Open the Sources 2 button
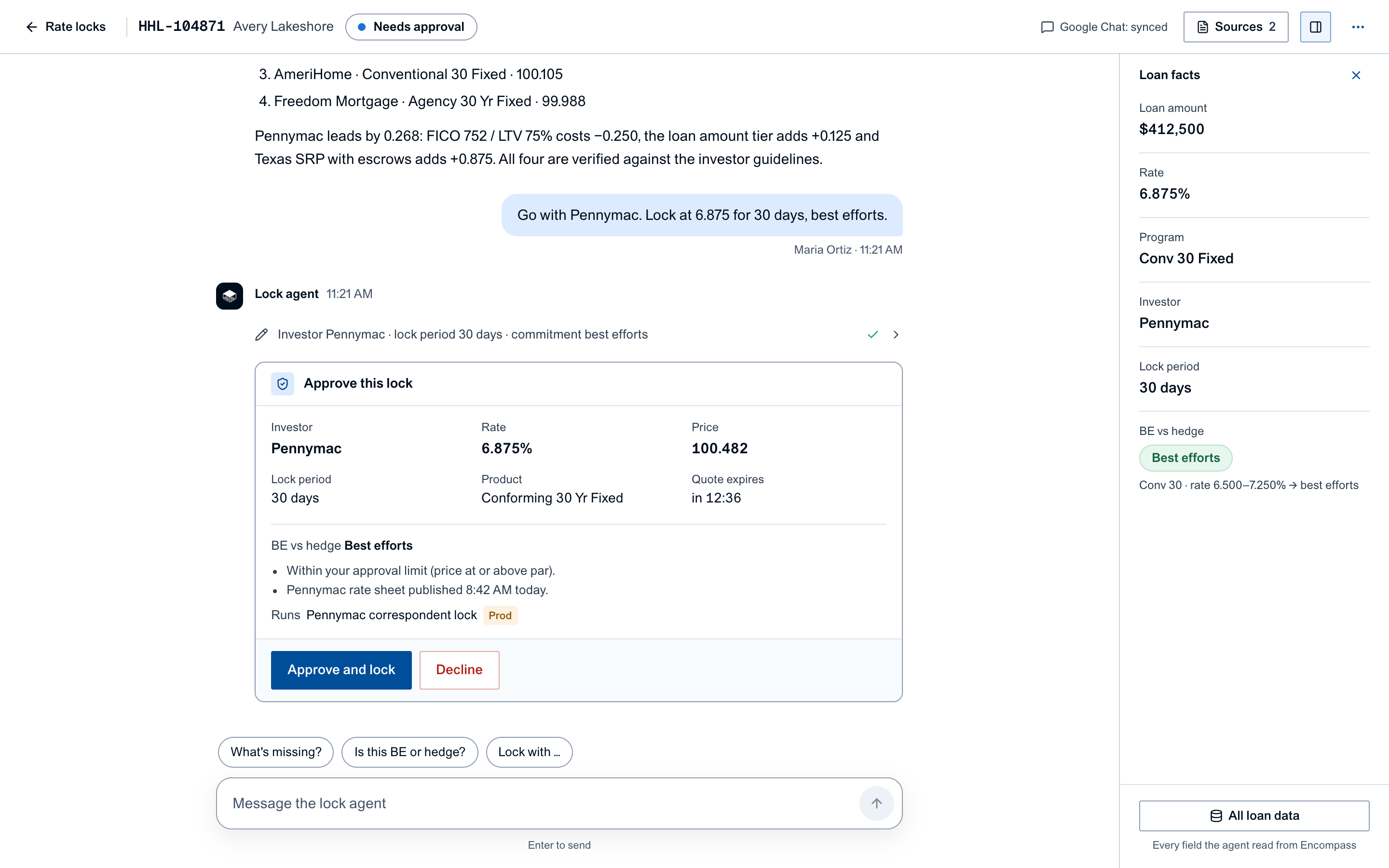 coord(1236,27)
